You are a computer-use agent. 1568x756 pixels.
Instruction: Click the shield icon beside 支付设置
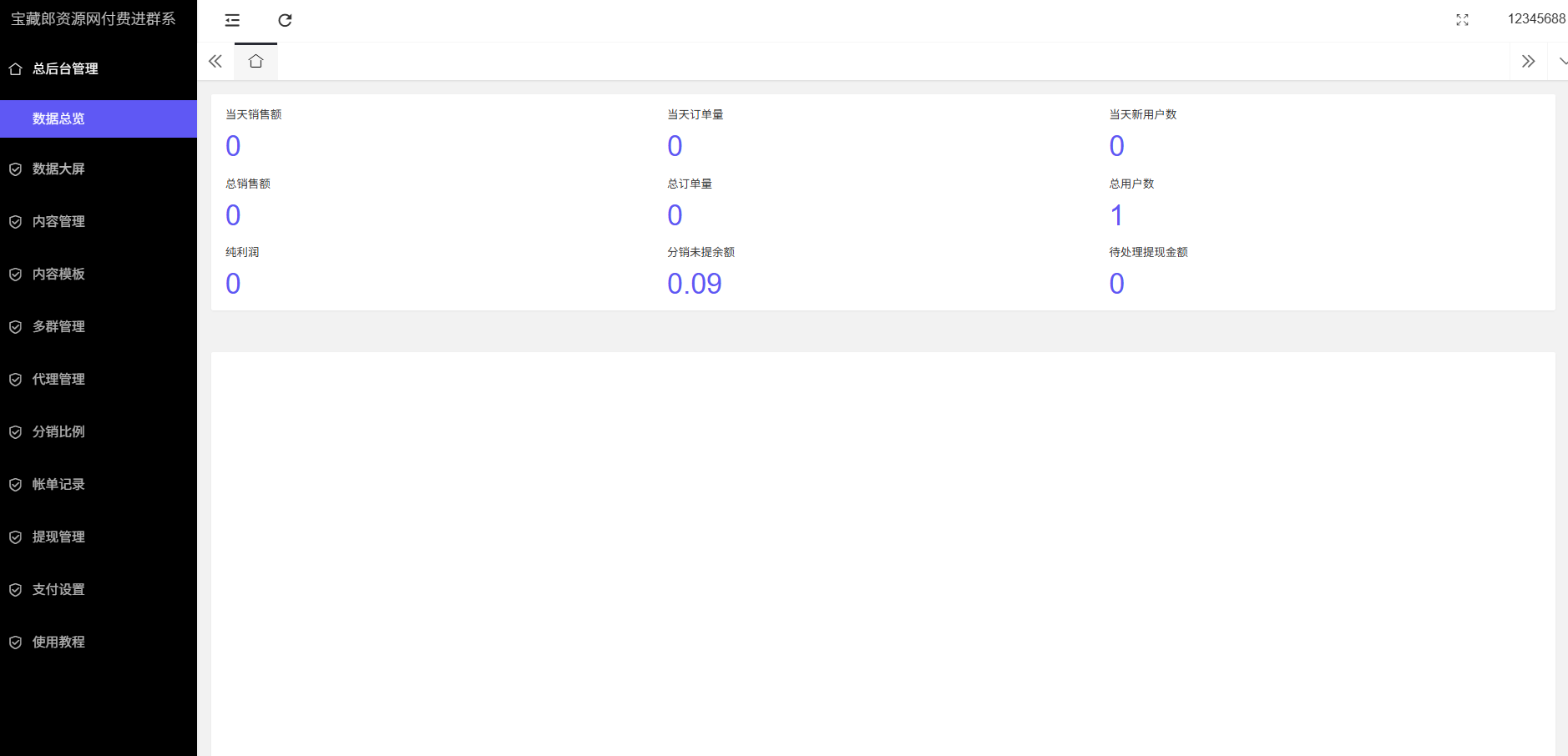pos(15,590)
